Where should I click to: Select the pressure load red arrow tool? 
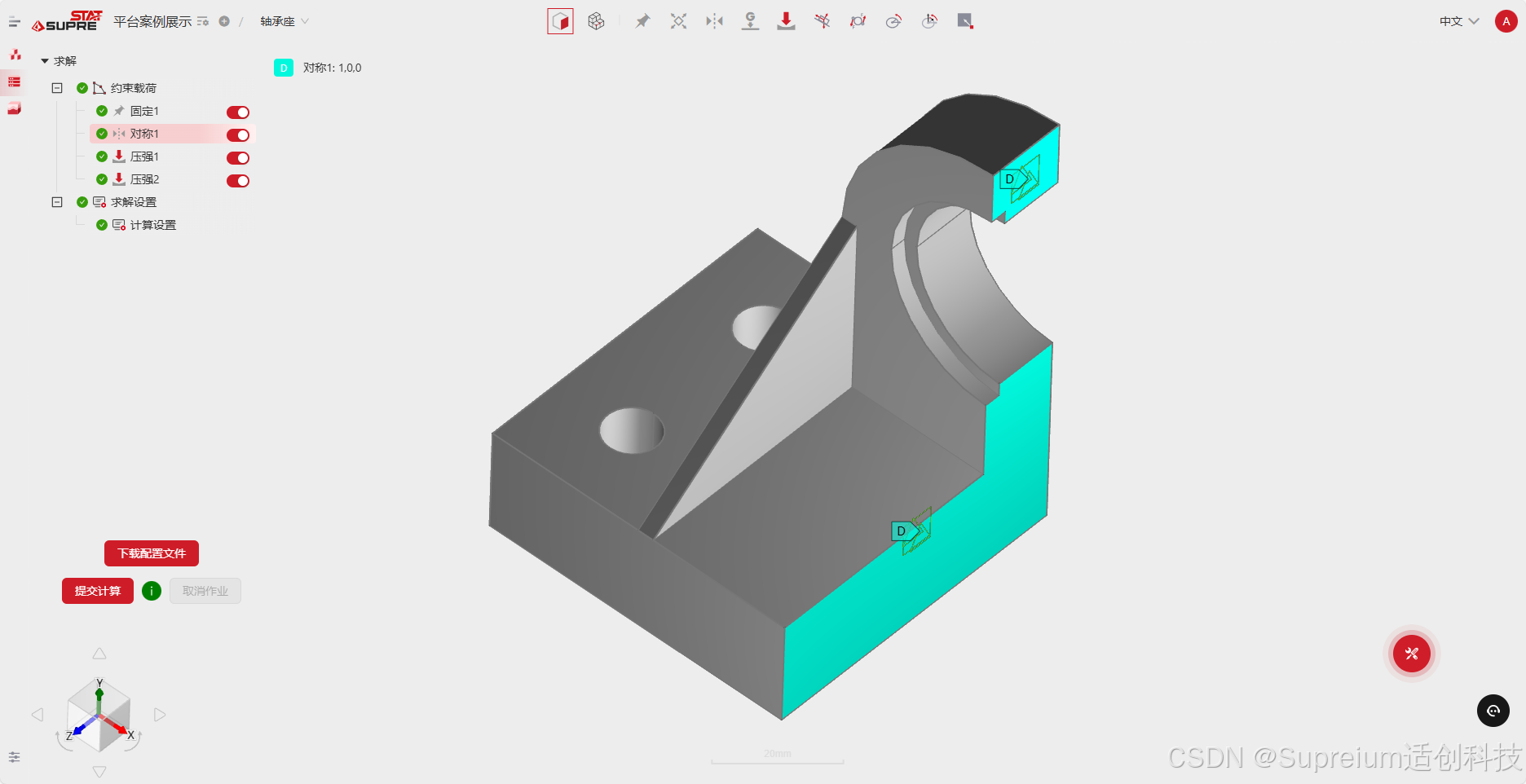click(x=786, y=21)
